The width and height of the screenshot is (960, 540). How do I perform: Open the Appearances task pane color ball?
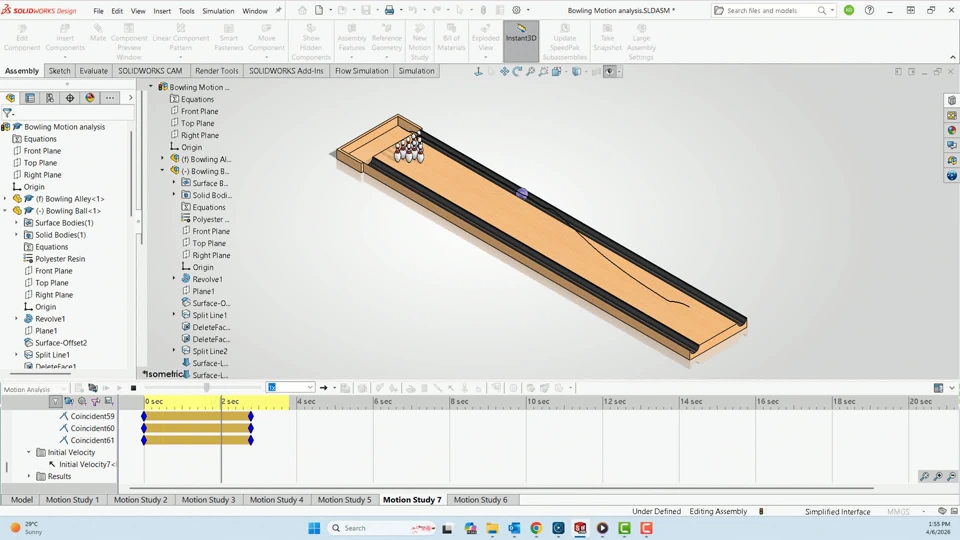coord(951,130)
